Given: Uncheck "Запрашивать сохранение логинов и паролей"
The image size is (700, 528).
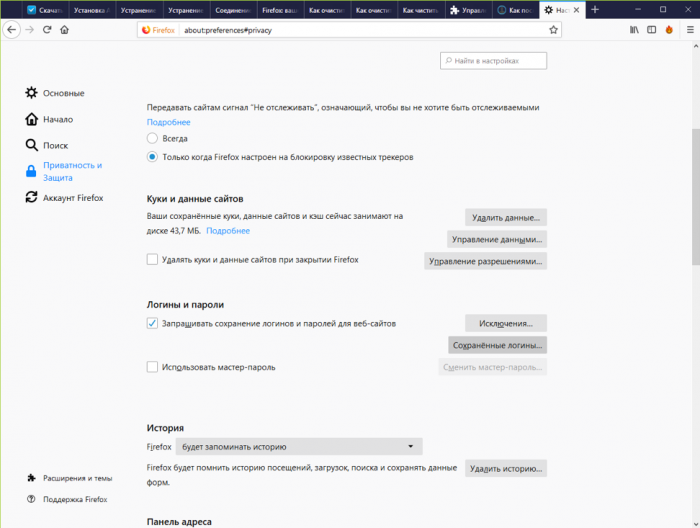Looking at the screenshot, I should (152, 323).
